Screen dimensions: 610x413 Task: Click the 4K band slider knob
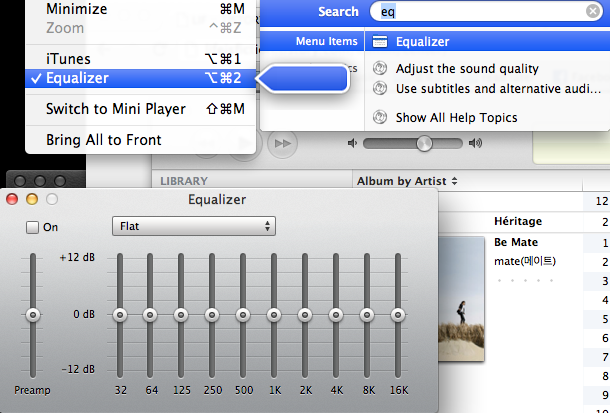click(x=336, y=315)
